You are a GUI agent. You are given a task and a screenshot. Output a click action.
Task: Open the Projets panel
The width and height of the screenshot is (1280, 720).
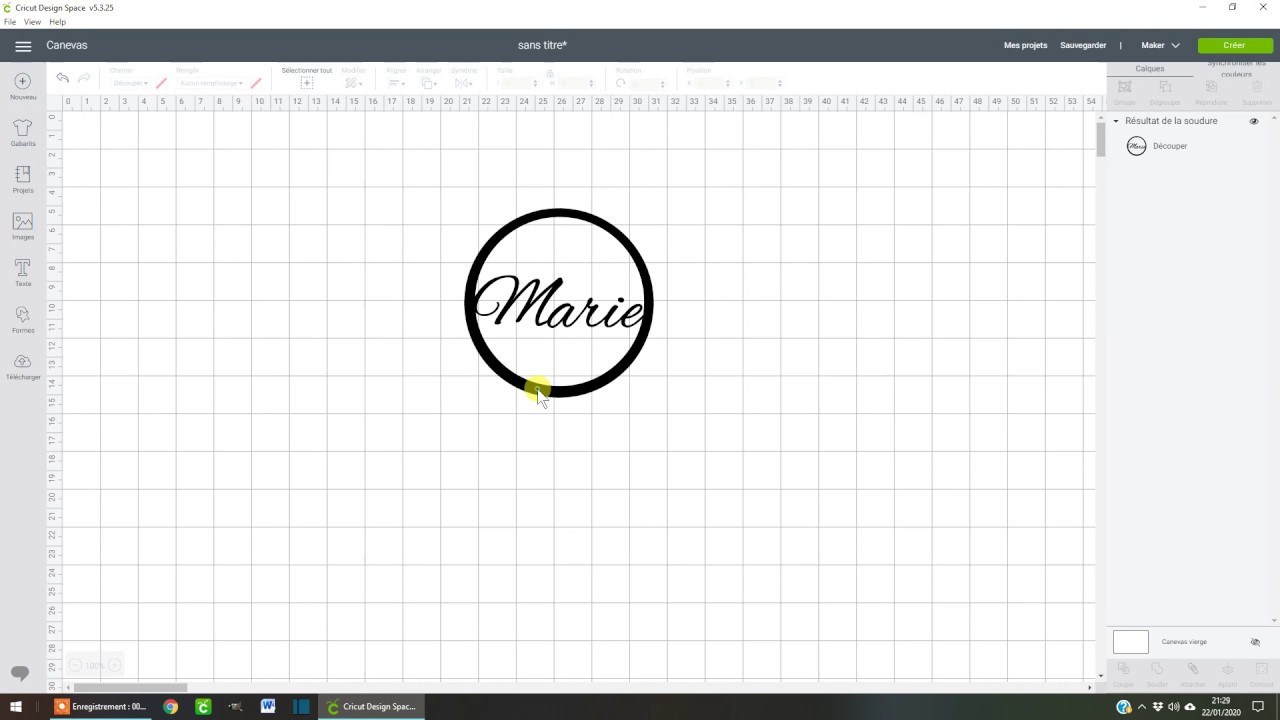(x=23, y=174)
